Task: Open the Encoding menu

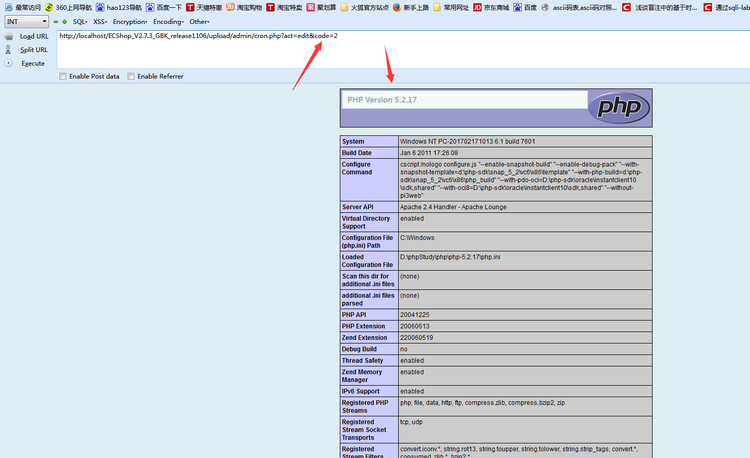Action: tap(169, 21)
